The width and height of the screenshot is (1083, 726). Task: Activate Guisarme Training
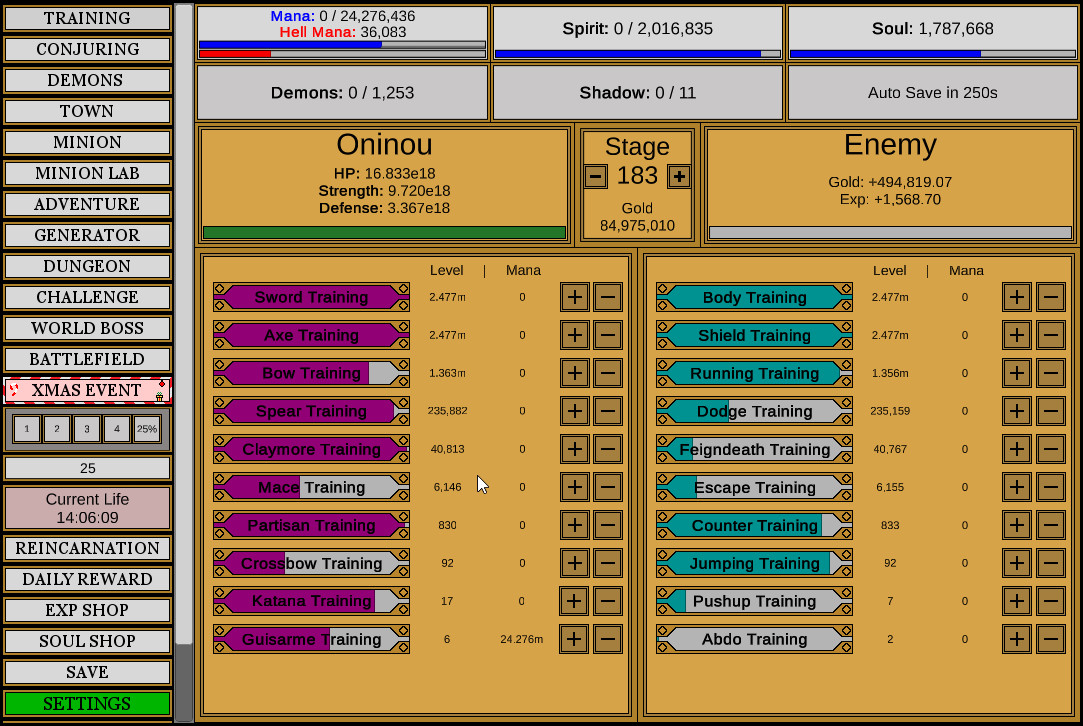(310, 639)
